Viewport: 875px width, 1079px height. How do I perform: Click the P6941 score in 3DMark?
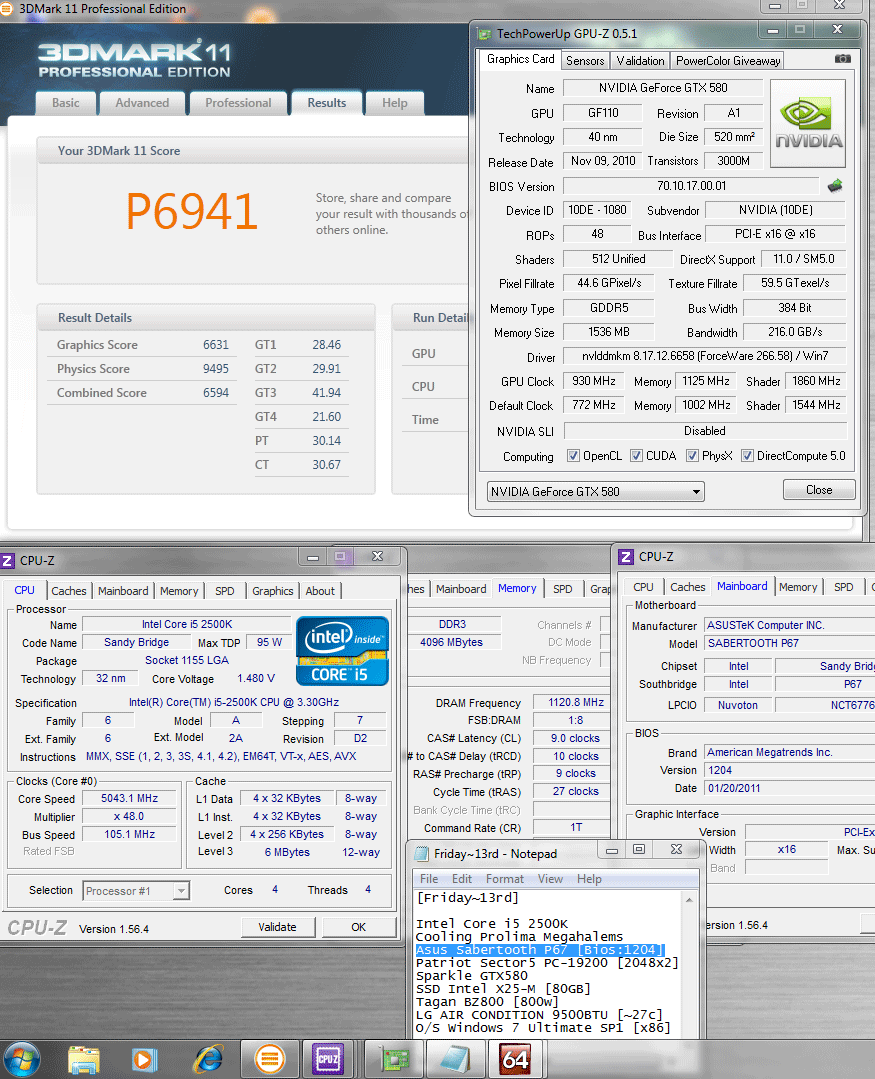(191, 211)
